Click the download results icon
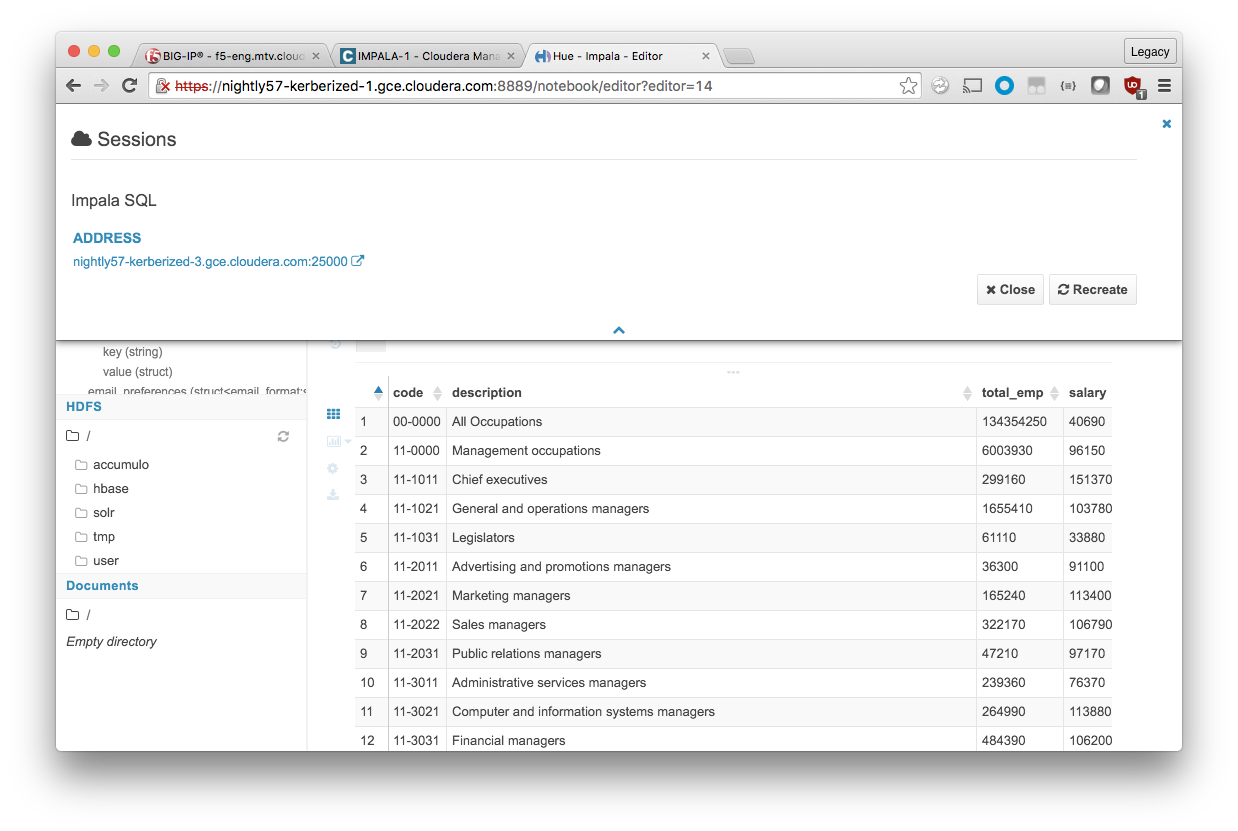Screen dimensions: 1238x831 click(333, 494)
